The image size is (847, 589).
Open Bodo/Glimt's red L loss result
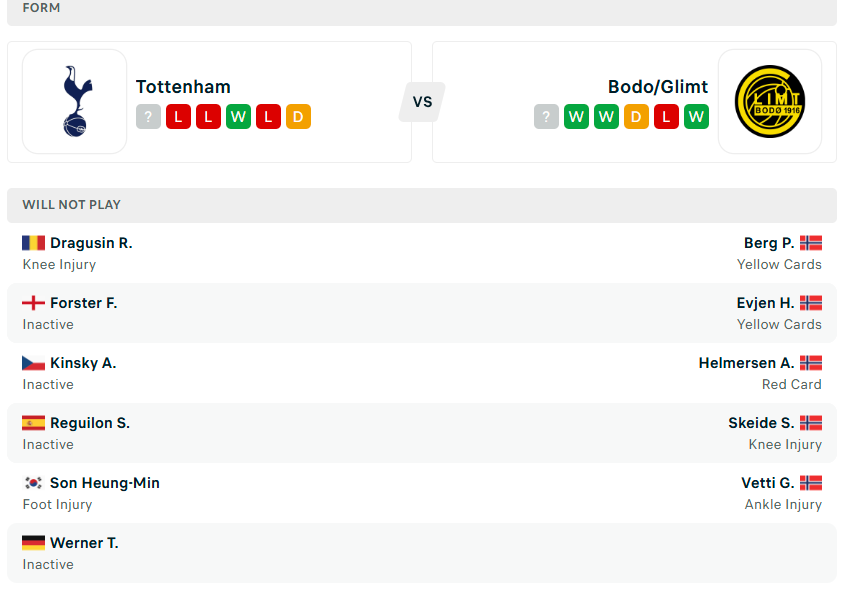(666, 117)
